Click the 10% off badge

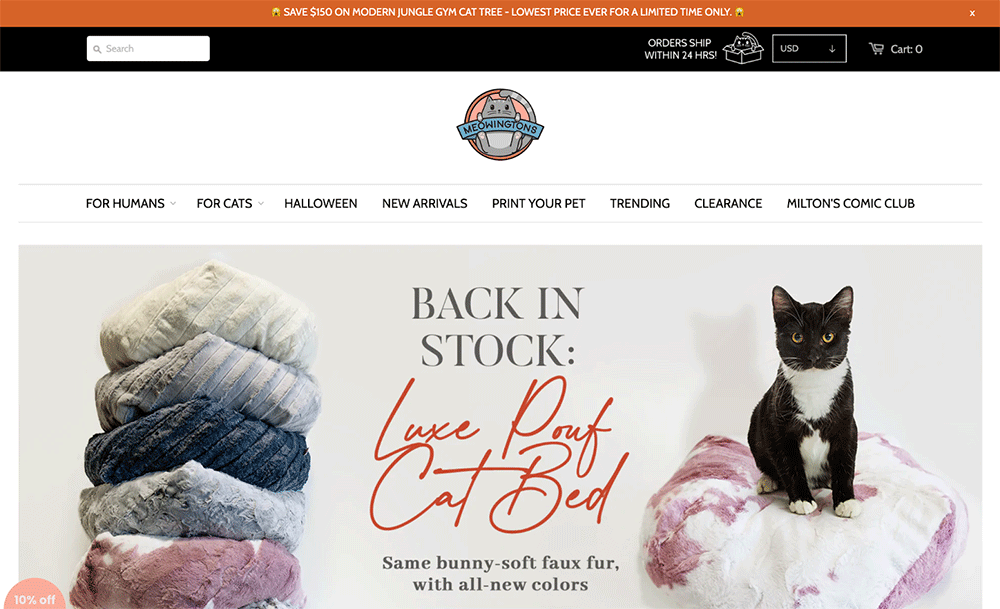(34, 595)
